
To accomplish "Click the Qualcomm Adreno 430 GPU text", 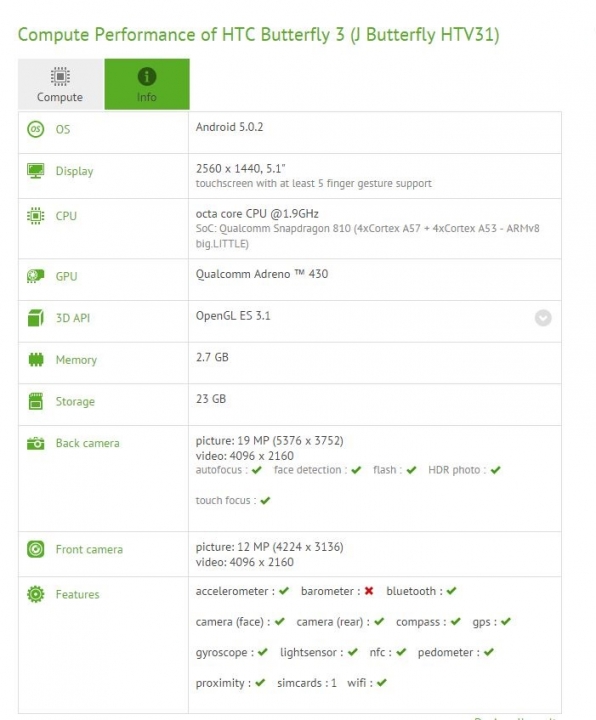I will click(x=262, y=274).
